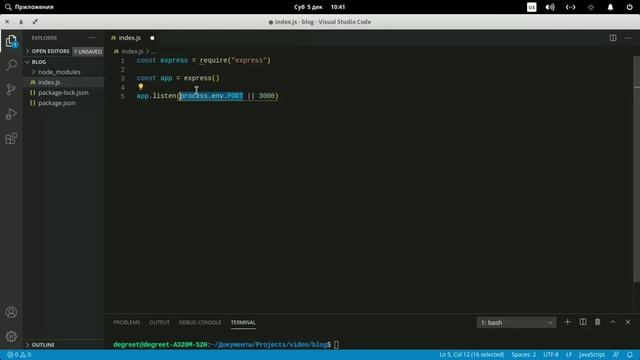The height and width of the screenshot is (360, 640).
Task: Click line number 1 in gutter
Action: coord(122,60)
